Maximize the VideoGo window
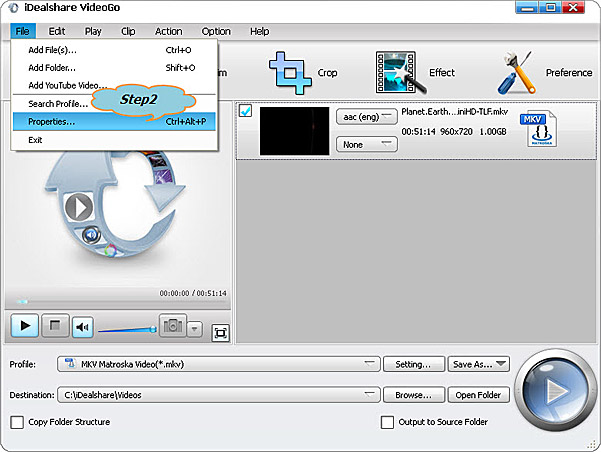 point(550,8)
